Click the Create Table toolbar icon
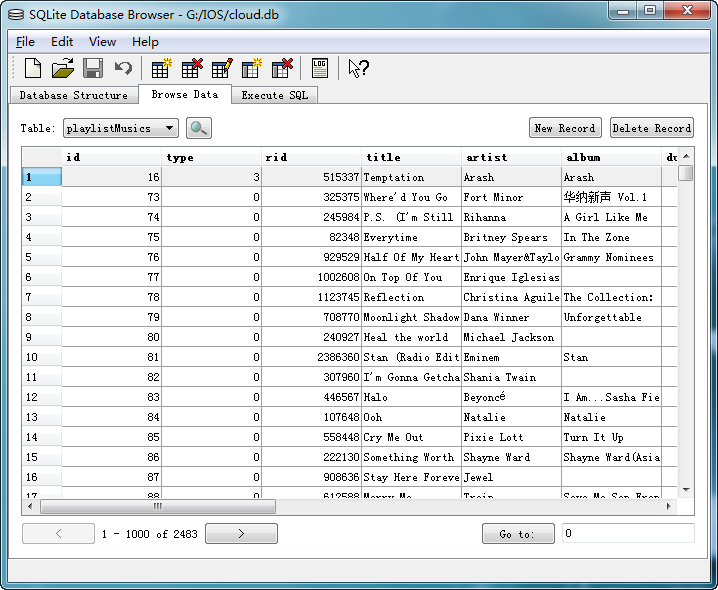 (161, 68)
